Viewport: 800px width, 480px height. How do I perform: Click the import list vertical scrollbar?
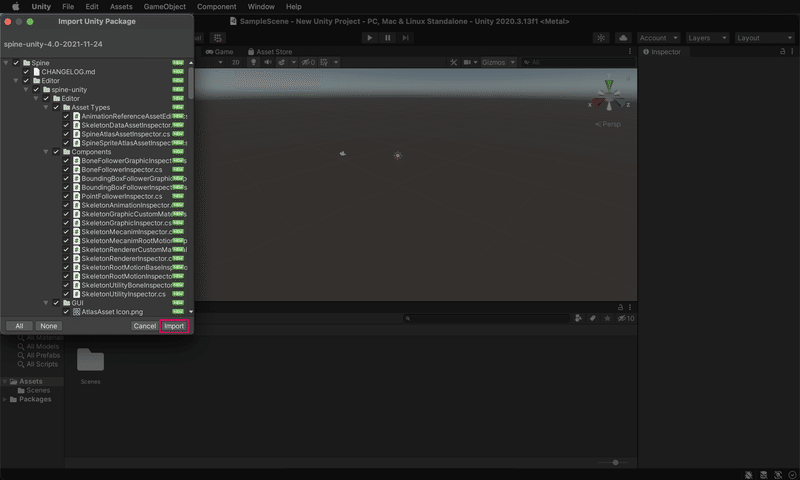coord(191,84)
